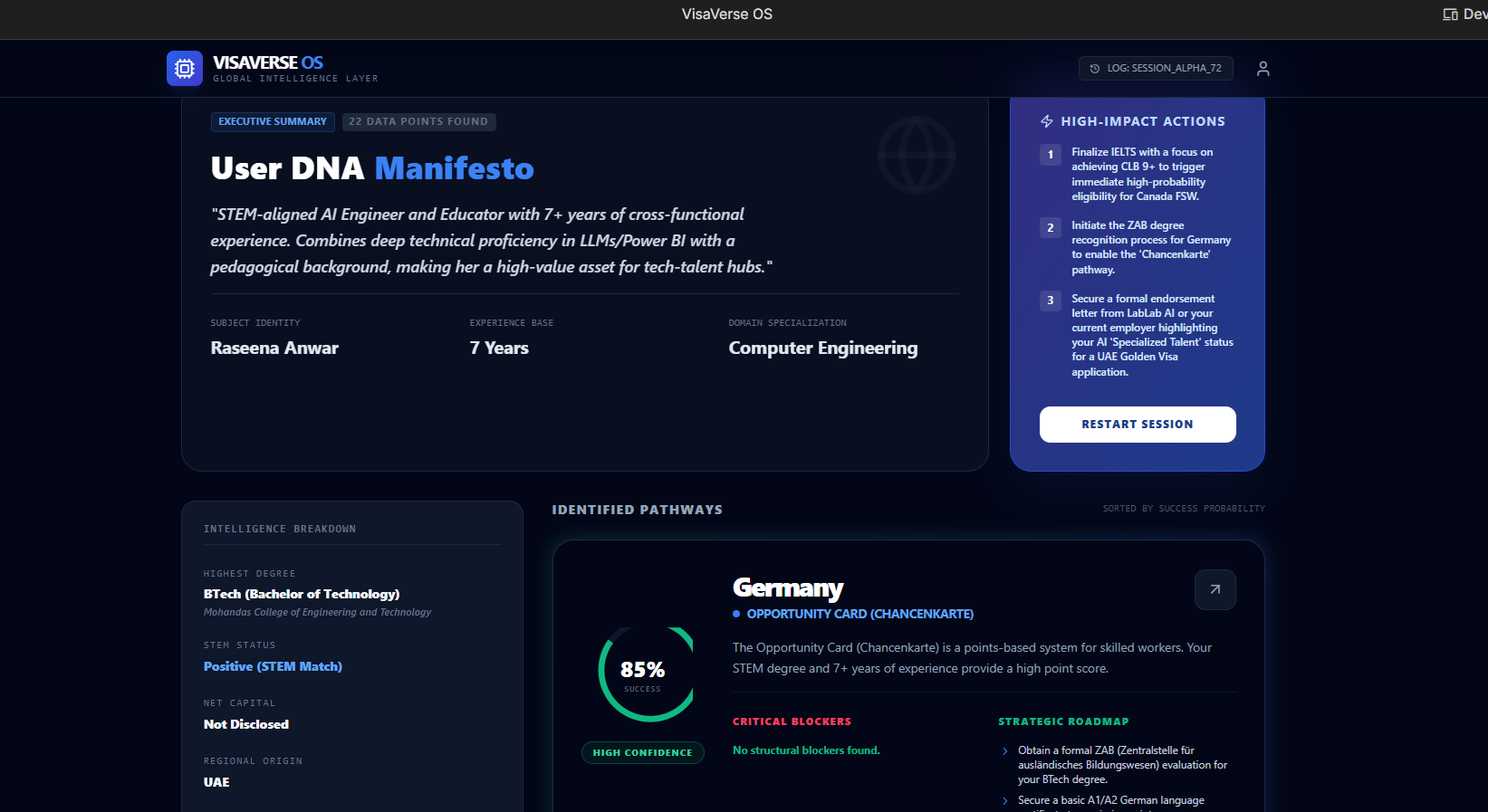Click the Dev tools icon in top bar
Image resolution: width=1488 pixels, height=812 pixels.
click(x=1450, y=14)
